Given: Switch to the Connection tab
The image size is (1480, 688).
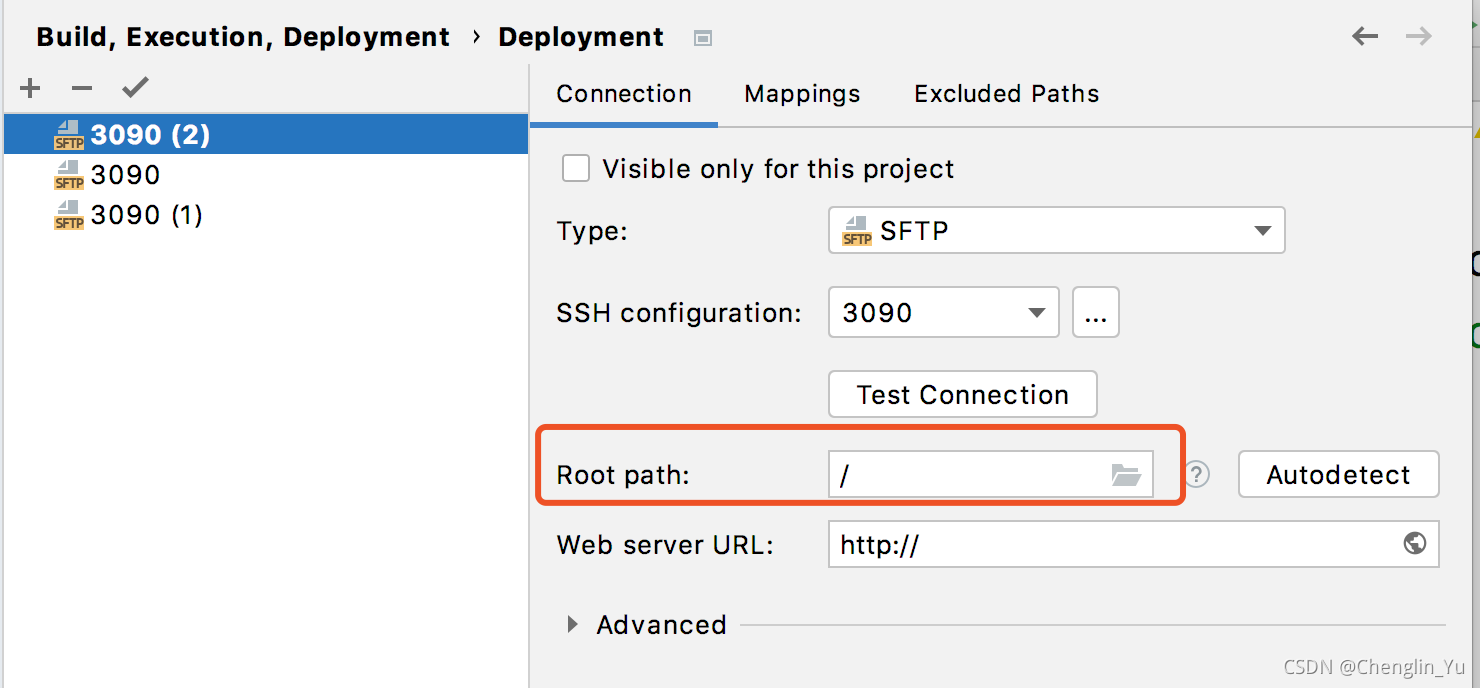Looking at the screenshot, I should (x=624, y=94).
